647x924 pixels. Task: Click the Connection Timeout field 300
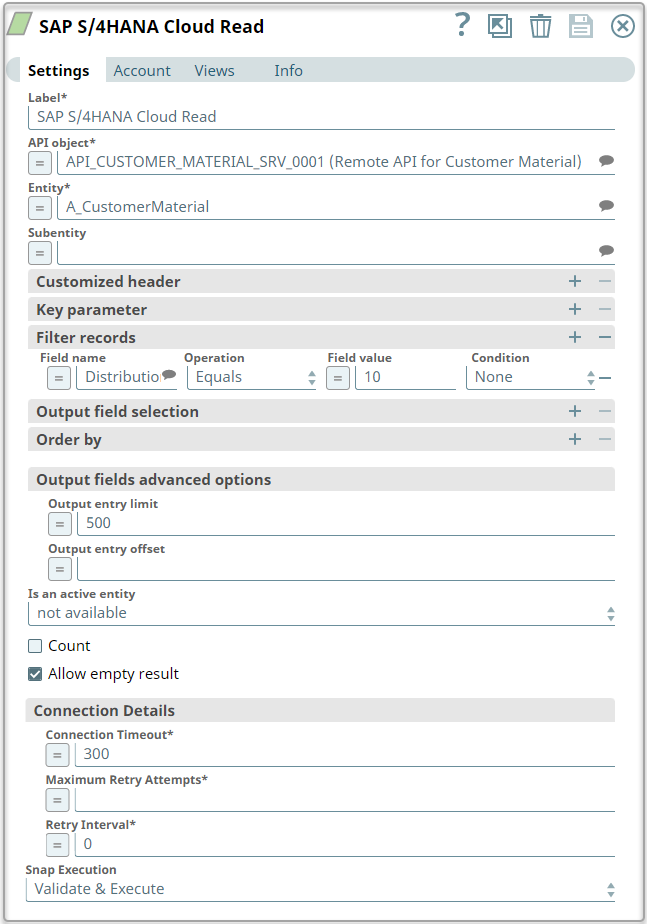click(x=345, y=754)
